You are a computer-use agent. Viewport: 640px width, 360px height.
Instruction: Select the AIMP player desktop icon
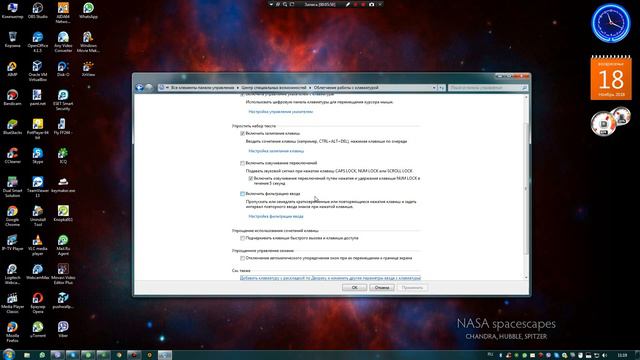[12, 69]
